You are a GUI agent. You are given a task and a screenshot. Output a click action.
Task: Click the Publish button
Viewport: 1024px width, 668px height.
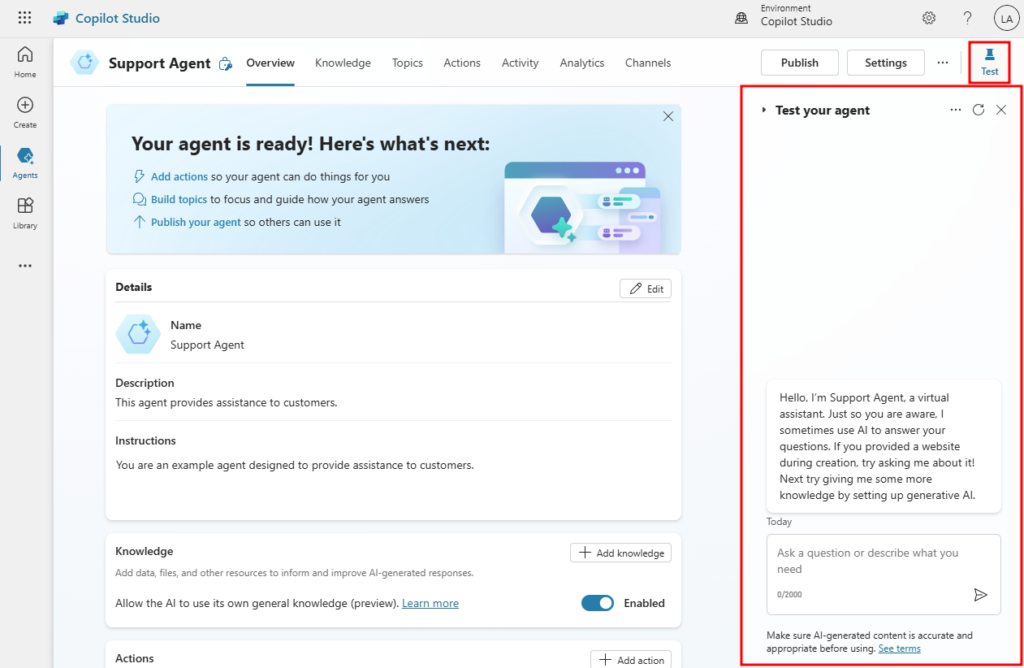pyautogui.click(x=799, y=63)
